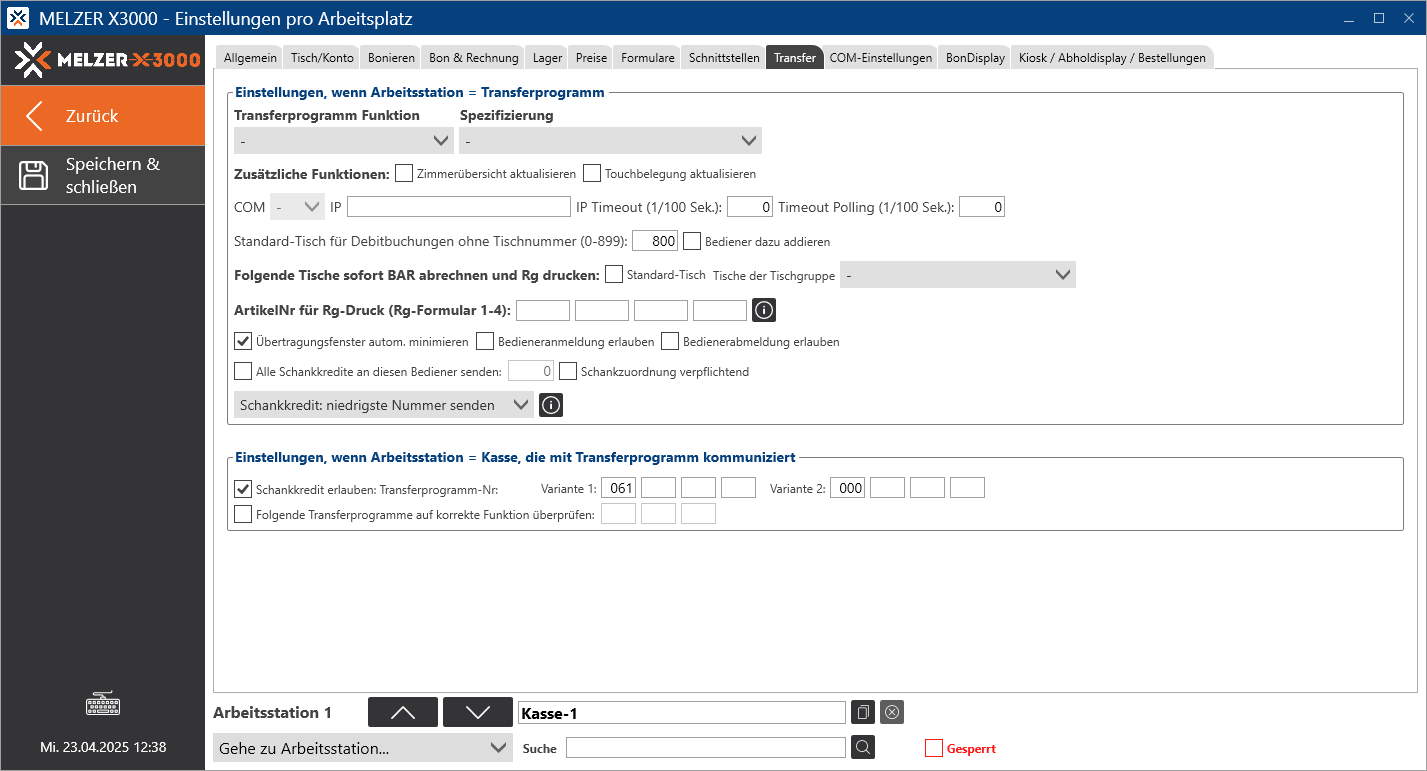Click the IP Timeout value field
The width and height of the screenshot is (1427, 771).
750,207
